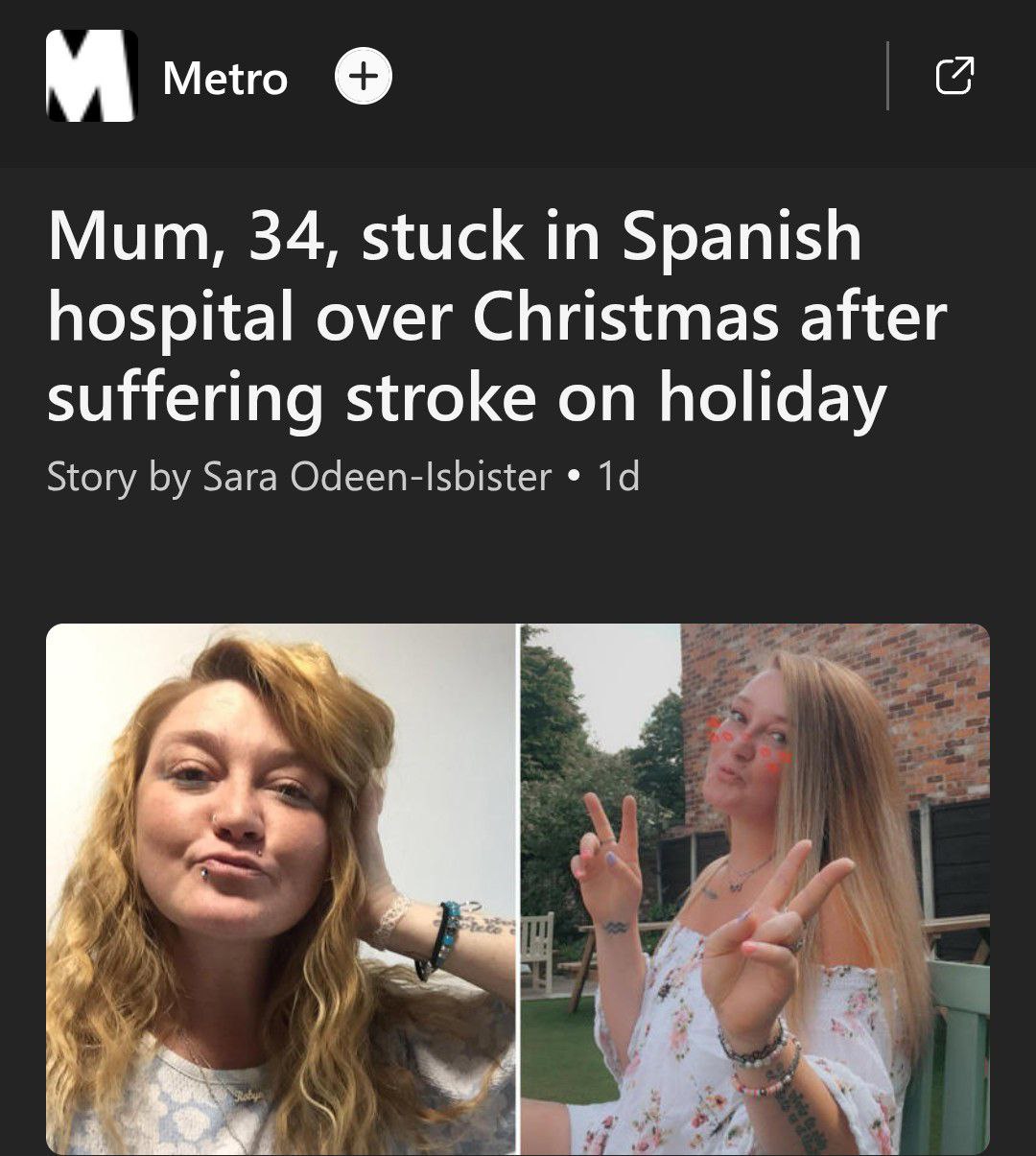Select the "Story by" label text
This screenshot has width=1036, height=1156.
pos(118,477)
